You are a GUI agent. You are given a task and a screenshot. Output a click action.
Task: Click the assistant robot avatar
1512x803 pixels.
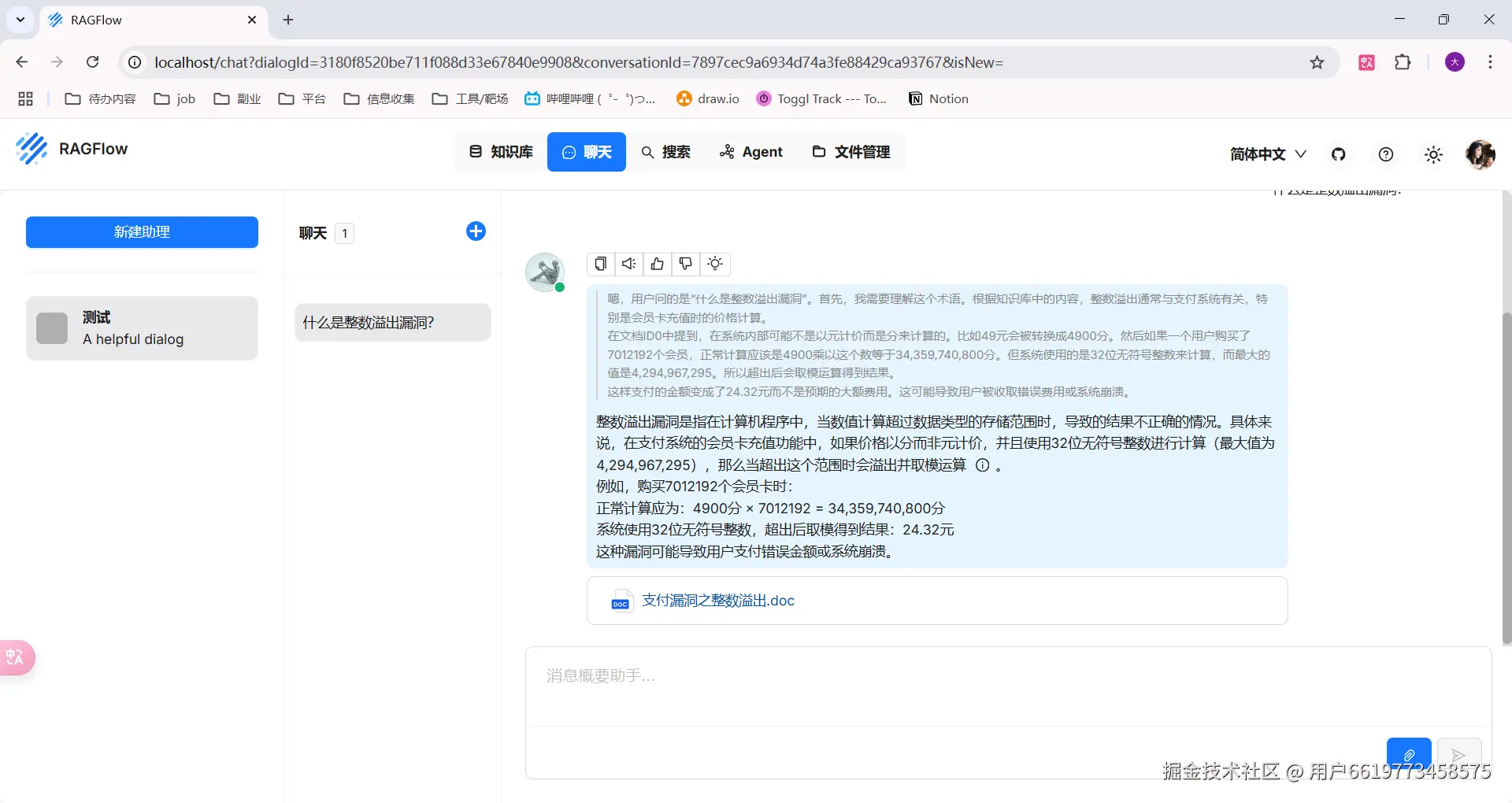pyautogui.click(x=545, y=272)
